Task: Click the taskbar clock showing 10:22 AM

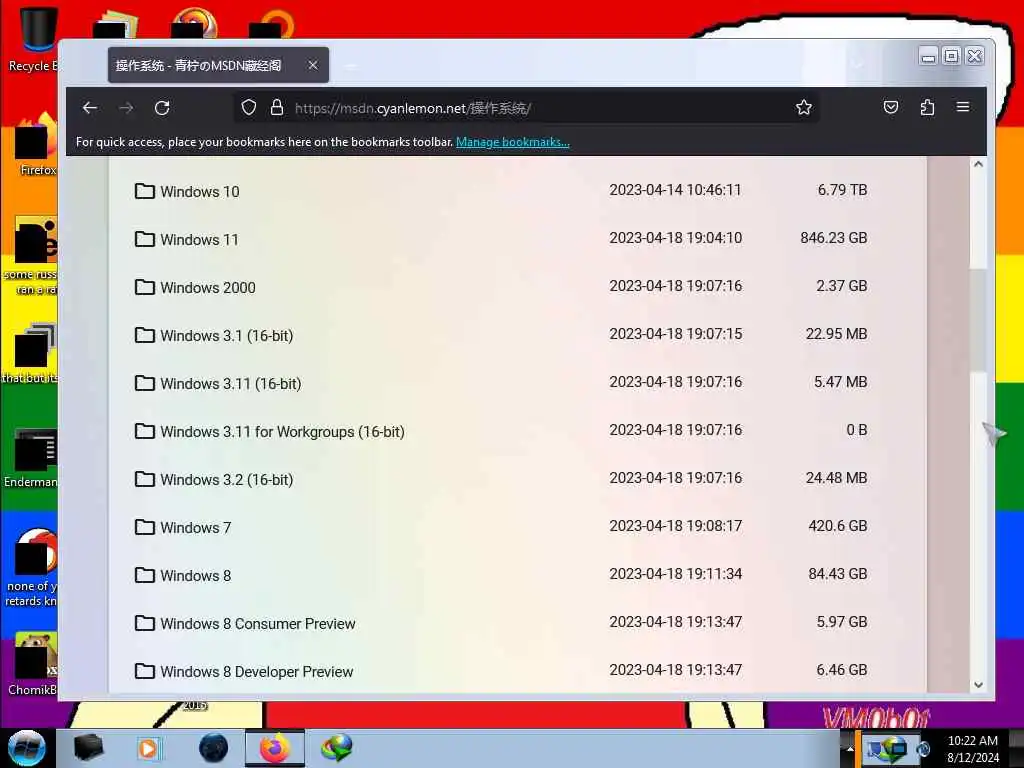Action: [972, 749]
